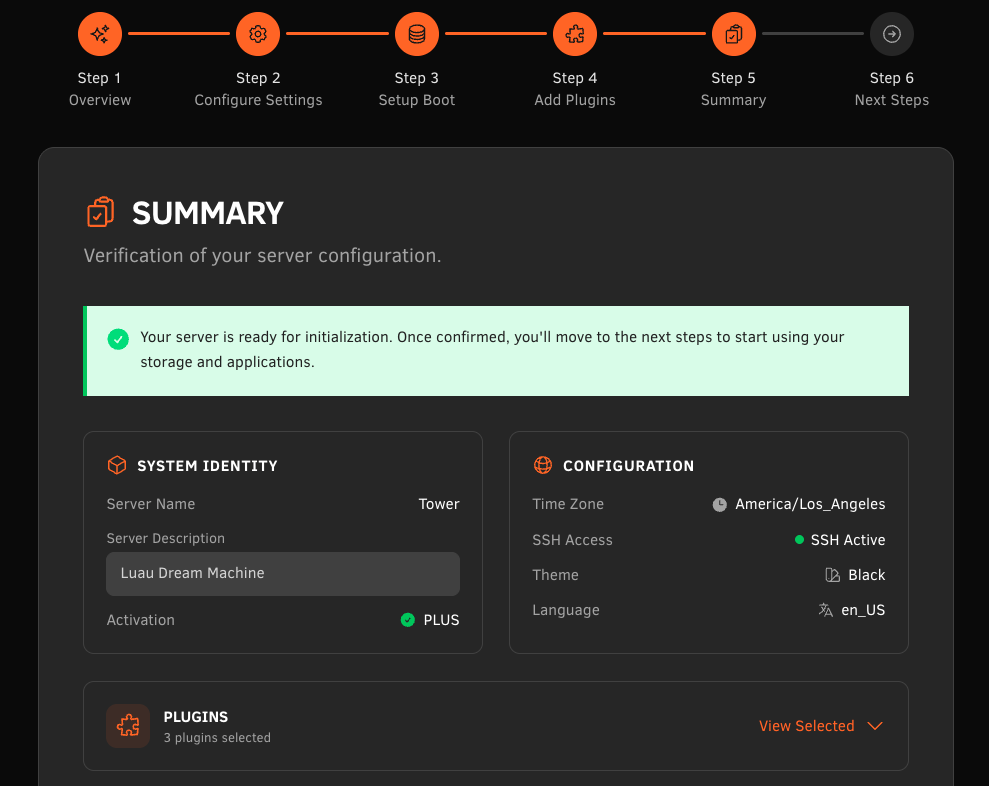Click the Summary heading clipboard icon
Screen dimensions: 989x786
[x=100, y=213]
